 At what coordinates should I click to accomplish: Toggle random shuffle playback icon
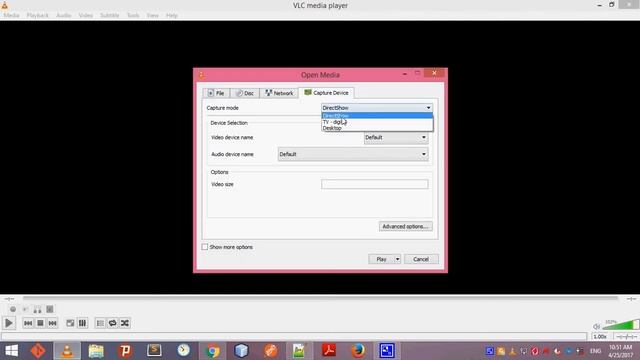[x=125, y=323]
